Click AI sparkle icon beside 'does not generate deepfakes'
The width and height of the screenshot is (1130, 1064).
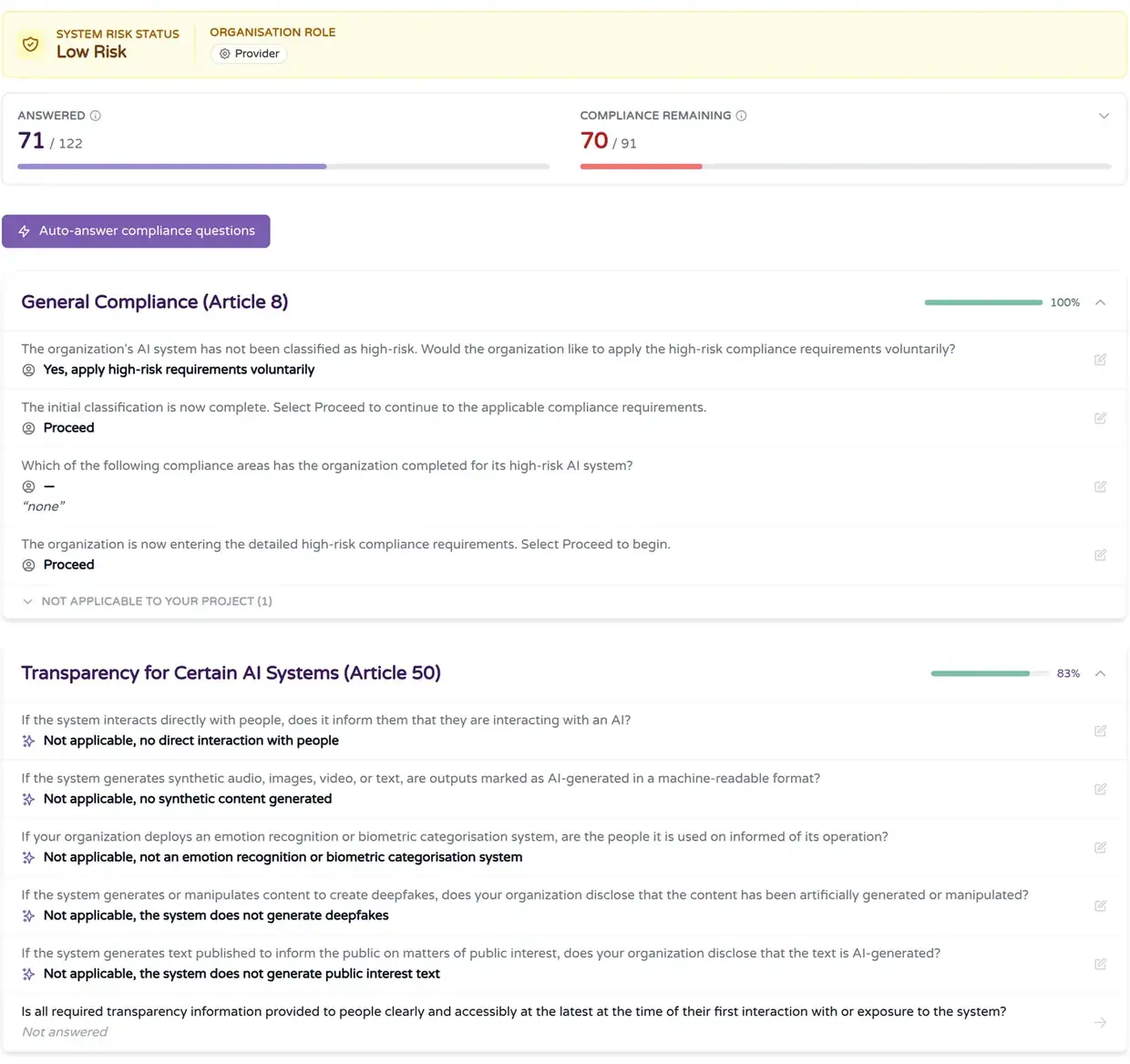(28, 916)
